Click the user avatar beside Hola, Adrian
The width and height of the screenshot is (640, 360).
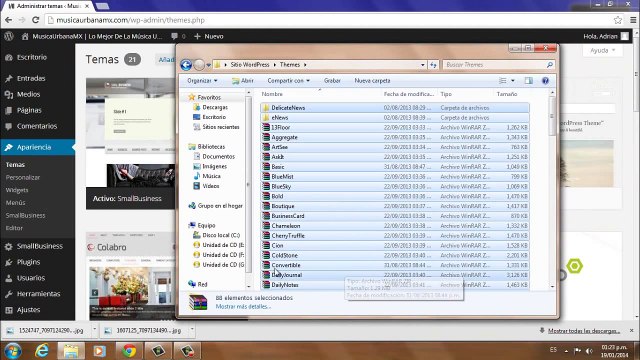(x=625, y=36)
